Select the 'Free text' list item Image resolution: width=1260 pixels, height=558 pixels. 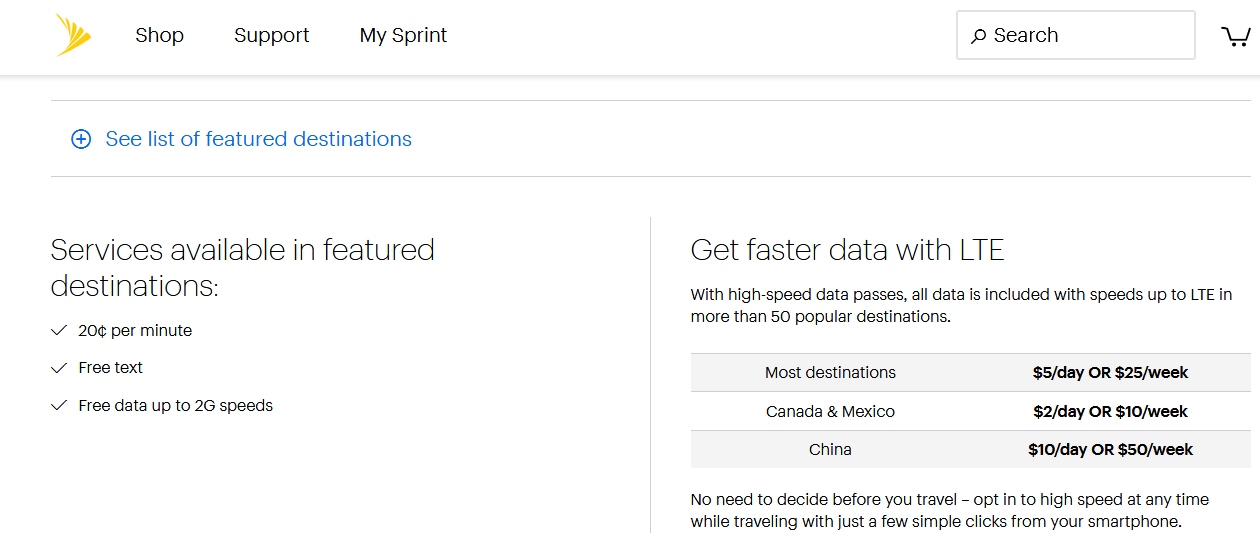click(x=111, y=368)
